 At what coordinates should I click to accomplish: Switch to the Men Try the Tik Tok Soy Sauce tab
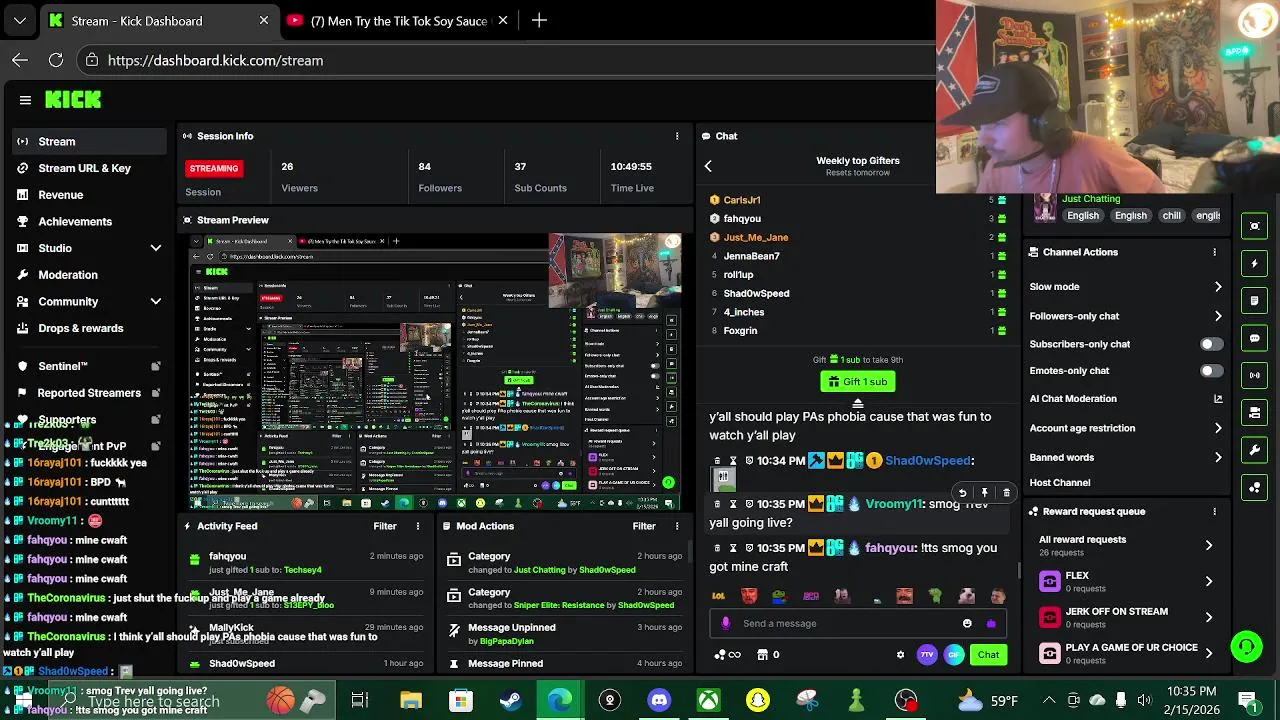click(398, 20)
